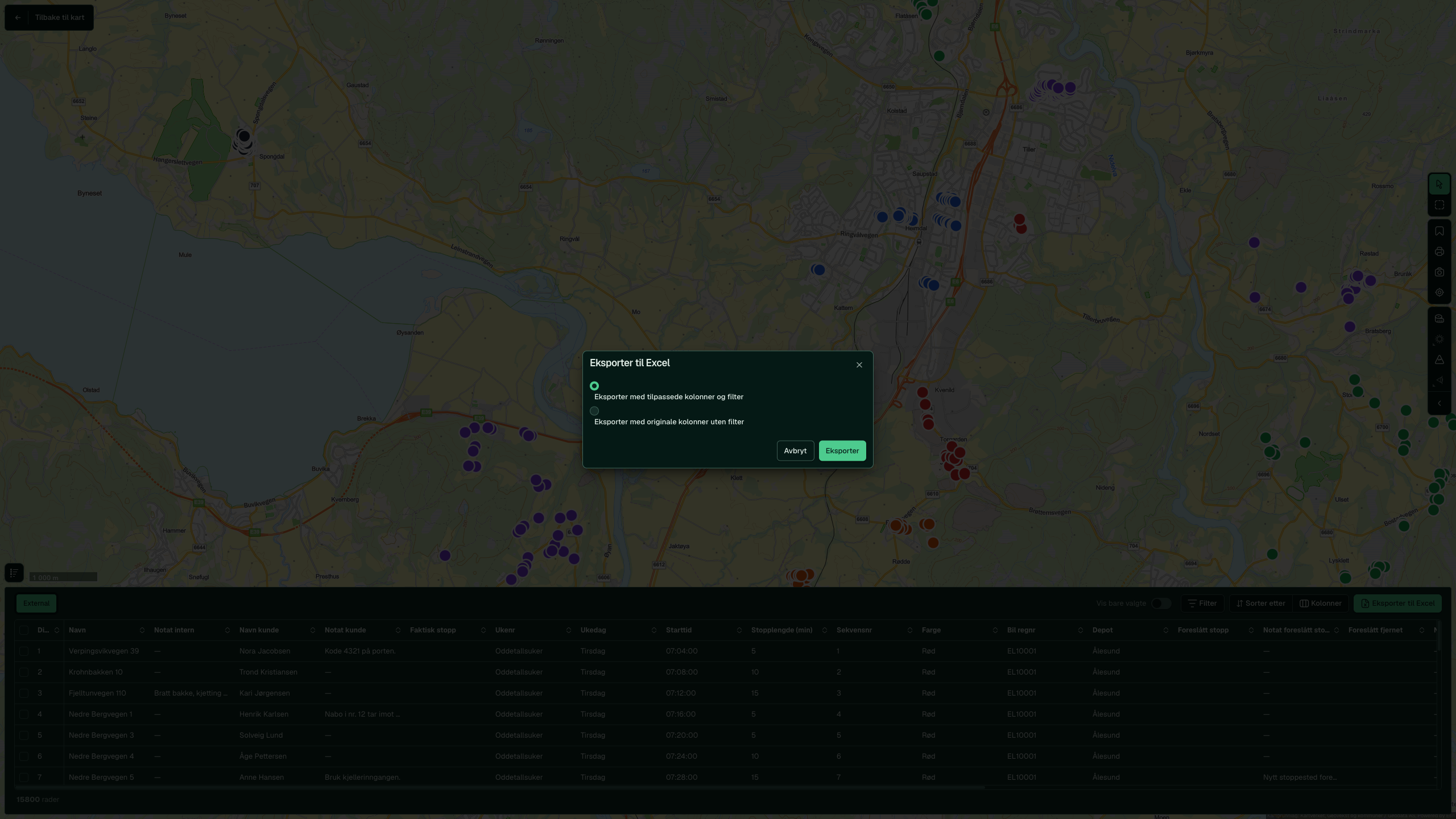Screen dimensions: 1456x819
Task: Open the legend list icon above scale bar
Action: point(14,573)
